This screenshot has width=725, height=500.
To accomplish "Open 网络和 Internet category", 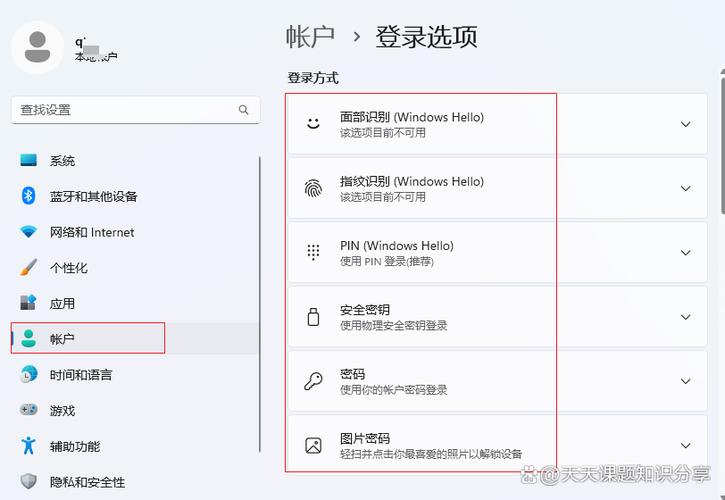I will (135, 232).
